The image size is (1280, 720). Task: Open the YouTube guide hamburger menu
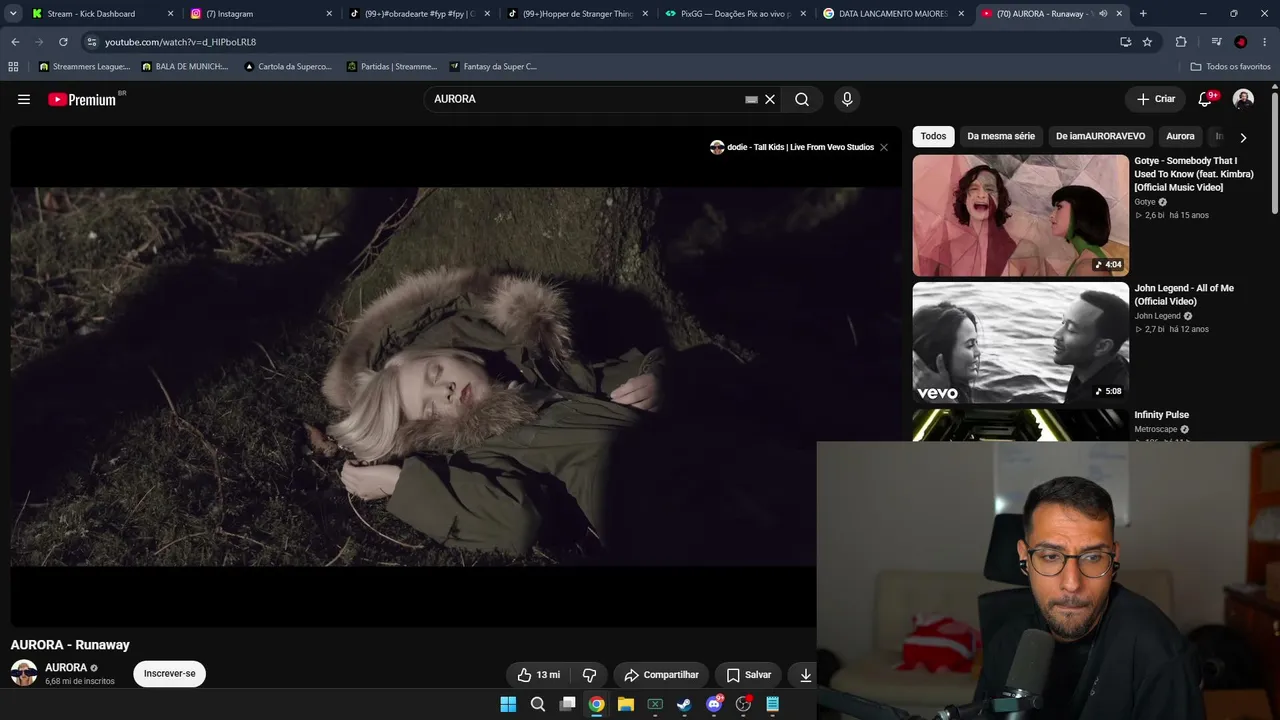(24, 99)
